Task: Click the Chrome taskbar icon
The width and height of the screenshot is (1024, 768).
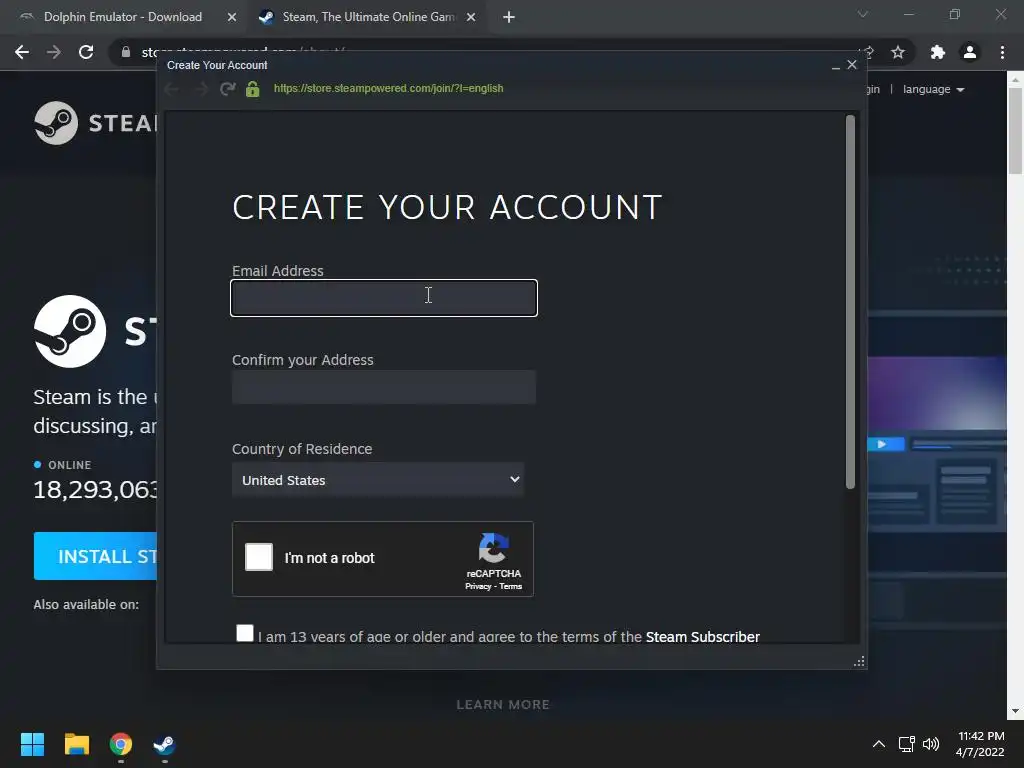Action: [121, 744]
